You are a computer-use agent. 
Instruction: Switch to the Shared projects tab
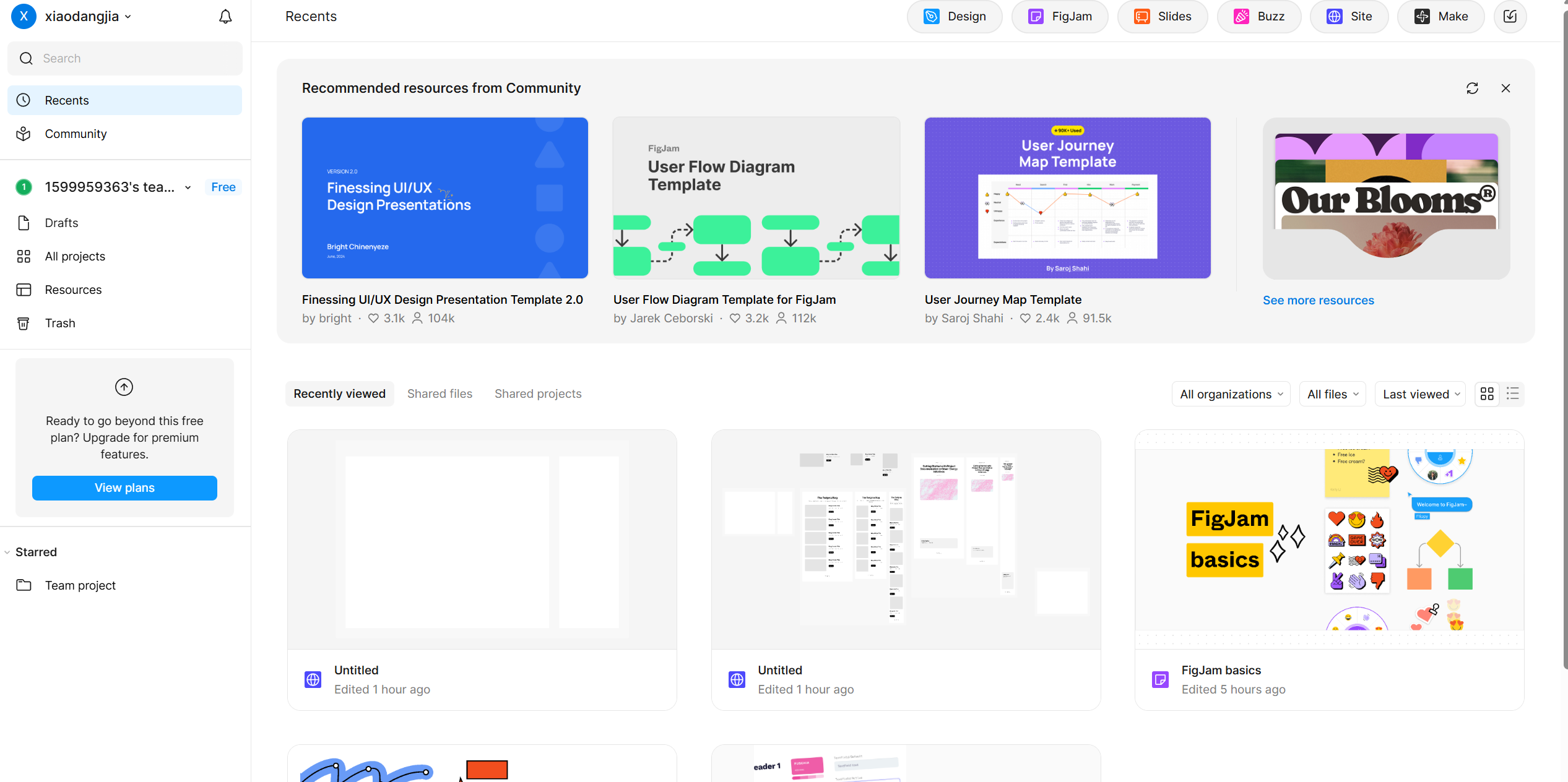(x=537, y=393)
